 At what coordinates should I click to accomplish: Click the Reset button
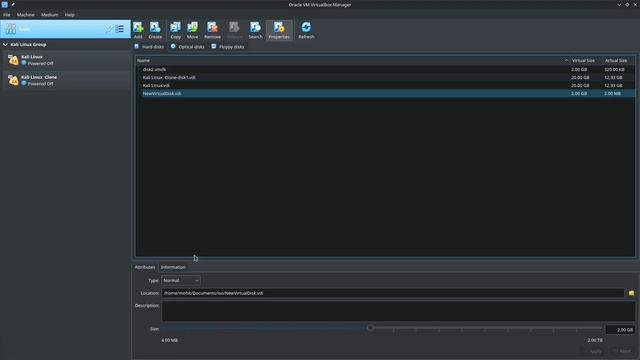[623, 351]
